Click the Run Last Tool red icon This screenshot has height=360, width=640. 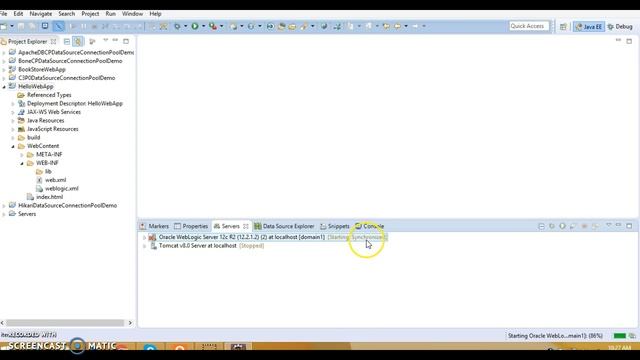[213, 26]
